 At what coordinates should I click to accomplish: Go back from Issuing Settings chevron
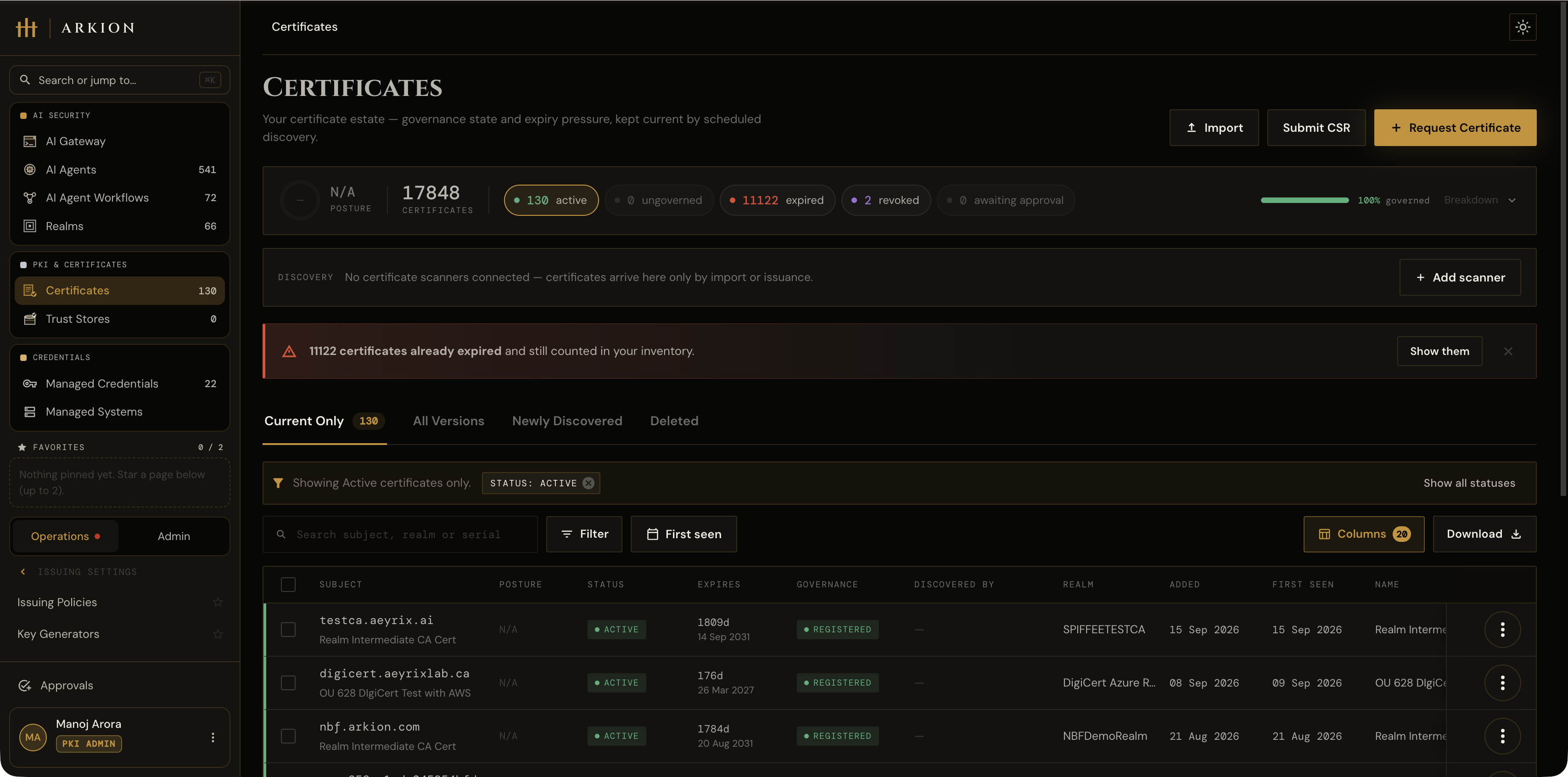pos(23,572)
